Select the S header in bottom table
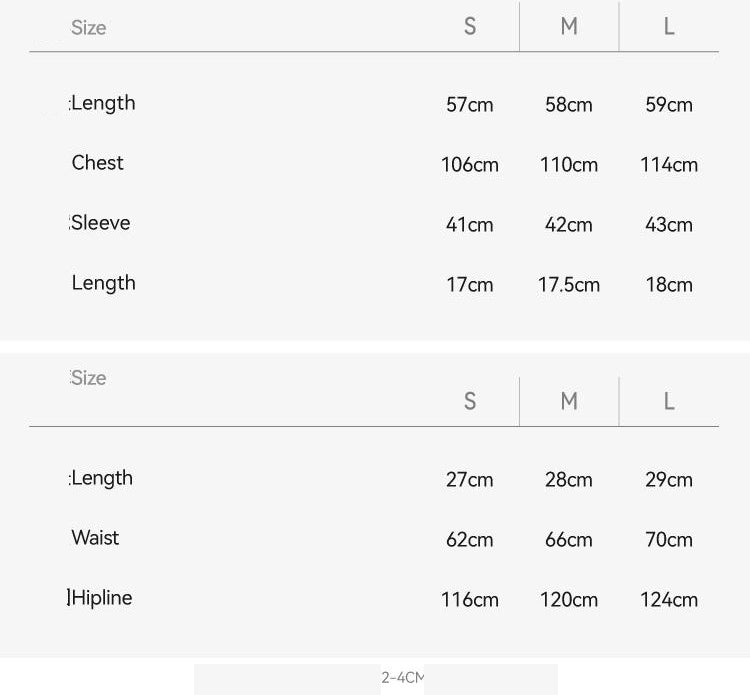Viewport: 750px width, 695px height. click(470, 401)
